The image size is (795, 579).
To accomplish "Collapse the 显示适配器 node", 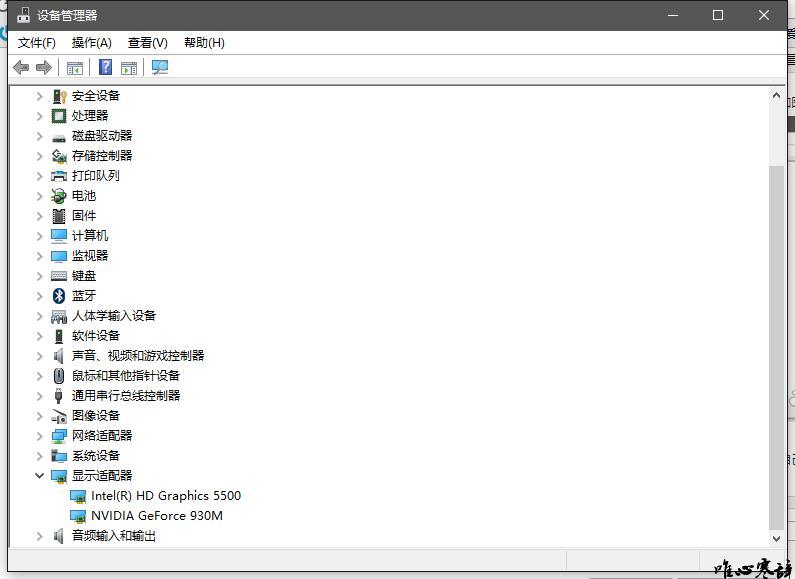I will pos(39,476).
